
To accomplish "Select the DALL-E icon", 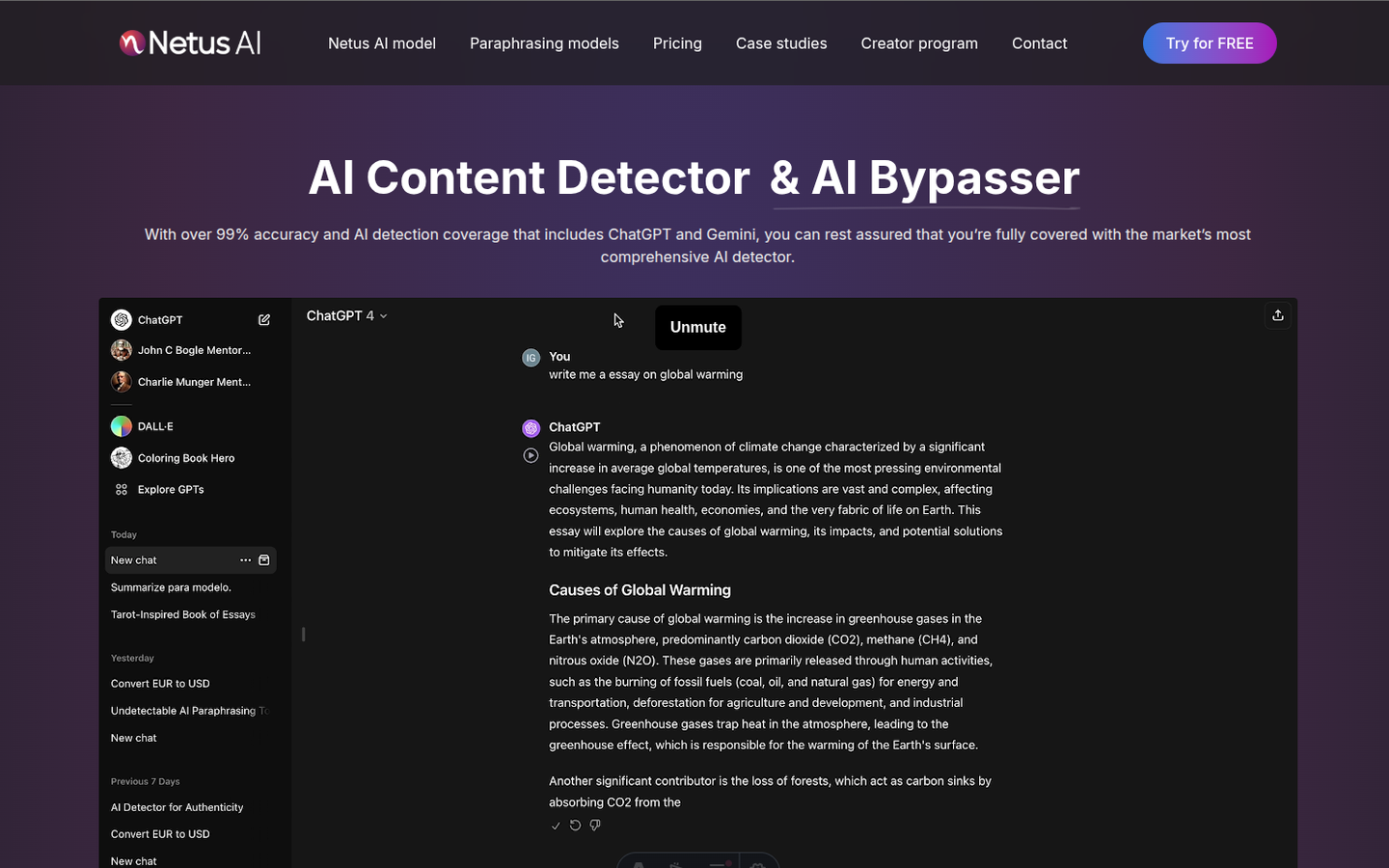I will tap(121, 426).
